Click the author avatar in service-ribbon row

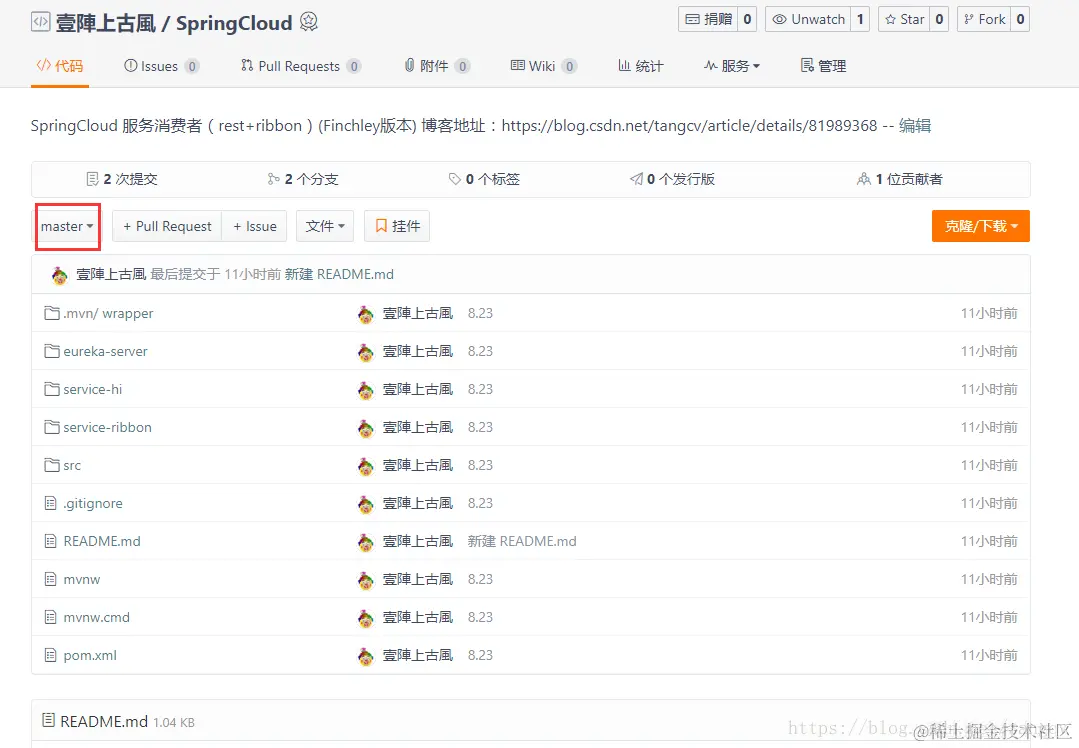pyautogui.click(x=365, y=429)
